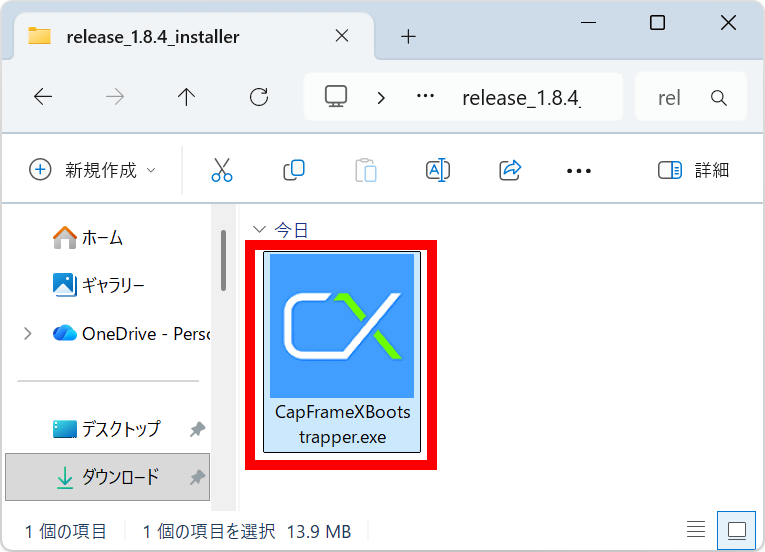
Task: Click the Rename icon in toolbar
Action: click(438, 170)
